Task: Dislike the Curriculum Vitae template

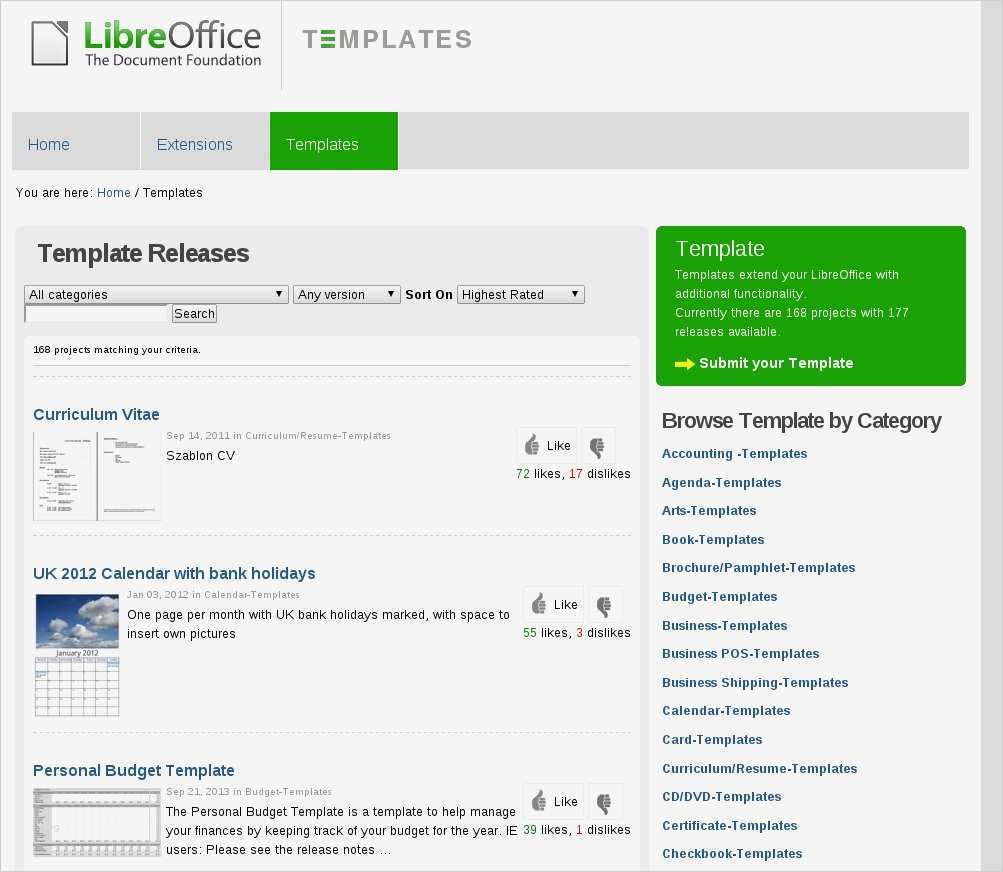Action: (x=598, y=445)
